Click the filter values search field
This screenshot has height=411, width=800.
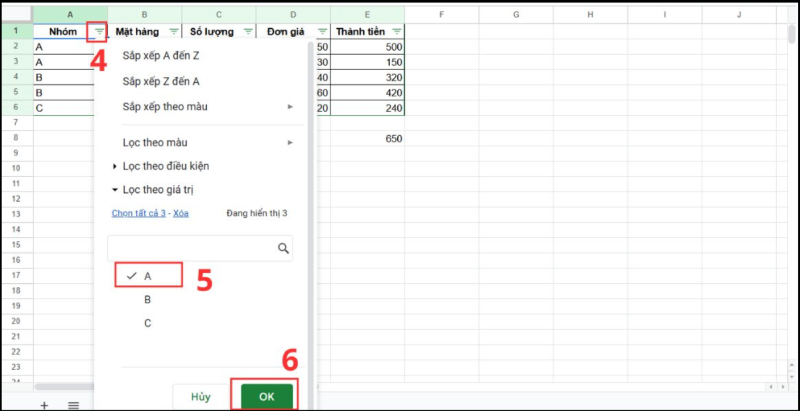[190, 248]
